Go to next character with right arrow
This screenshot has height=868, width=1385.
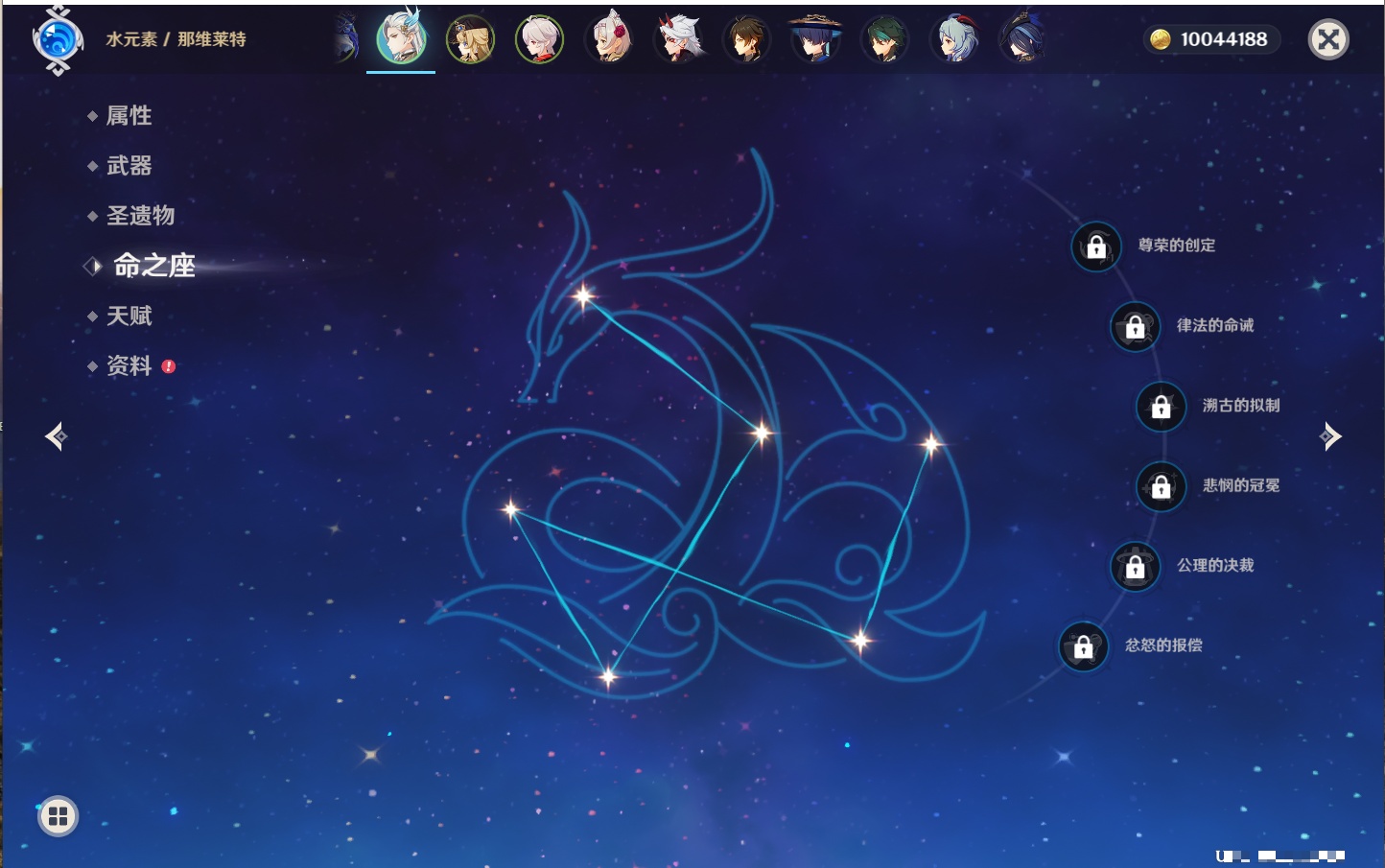click(1330, 436)
